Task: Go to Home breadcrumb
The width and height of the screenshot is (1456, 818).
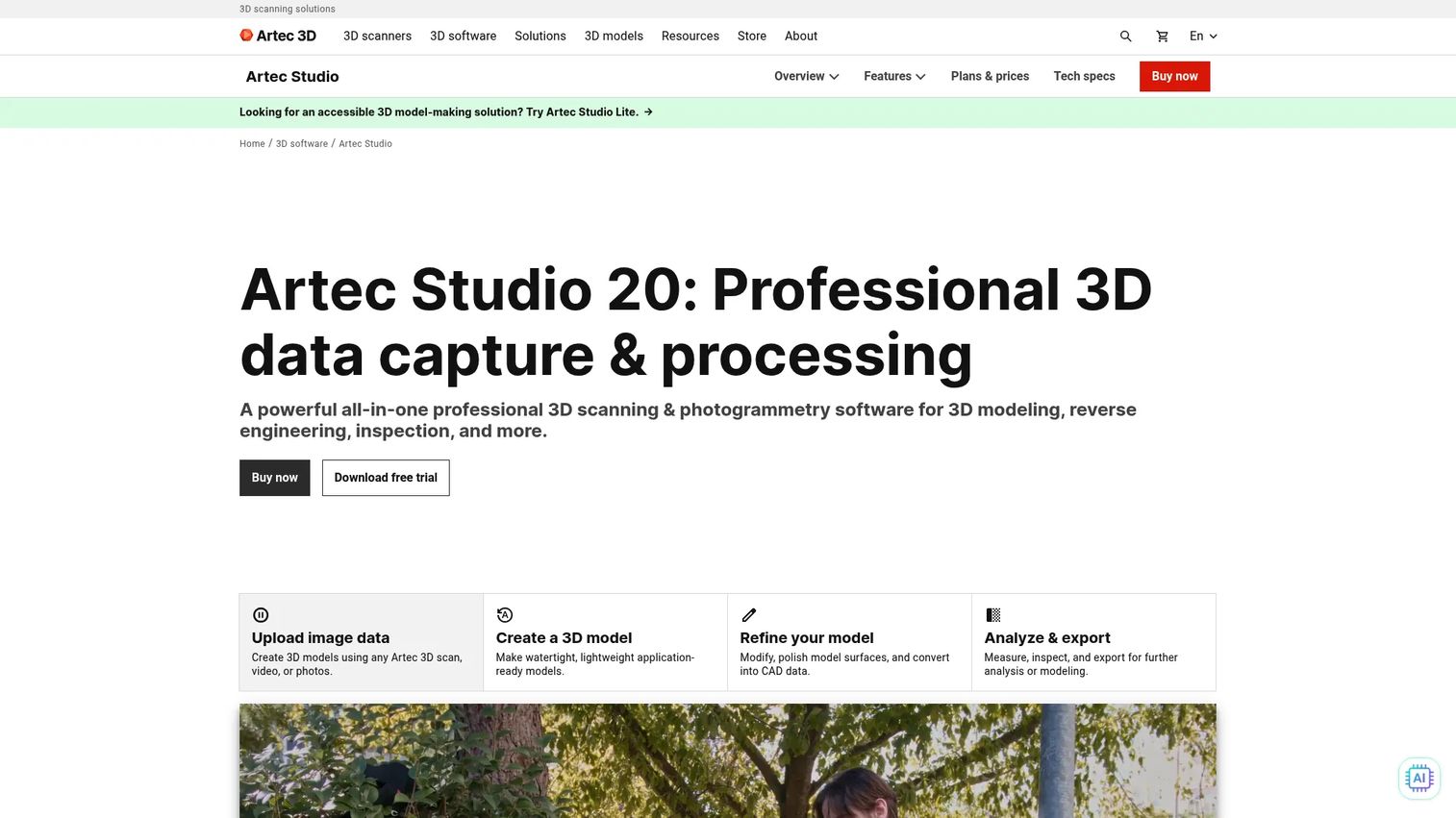Action: pyautogui.click(x=252, y=144)
